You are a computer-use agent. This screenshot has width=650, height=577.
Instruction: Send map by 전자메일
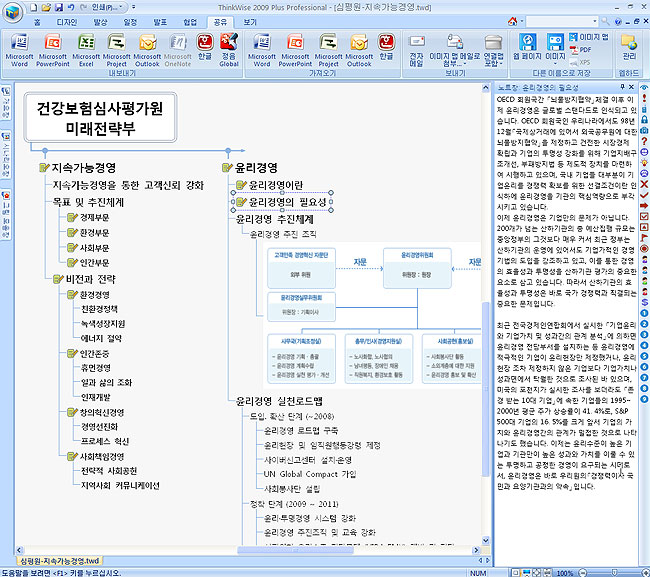pyautogui.click(x=416, y=50)
